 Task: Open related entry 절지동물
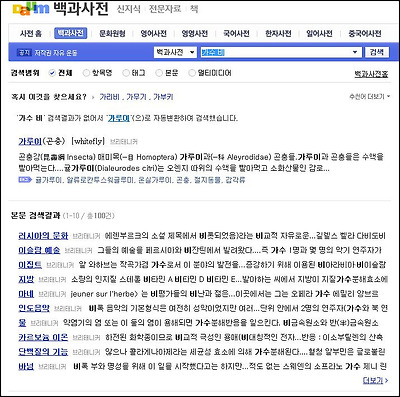point(207,180)
